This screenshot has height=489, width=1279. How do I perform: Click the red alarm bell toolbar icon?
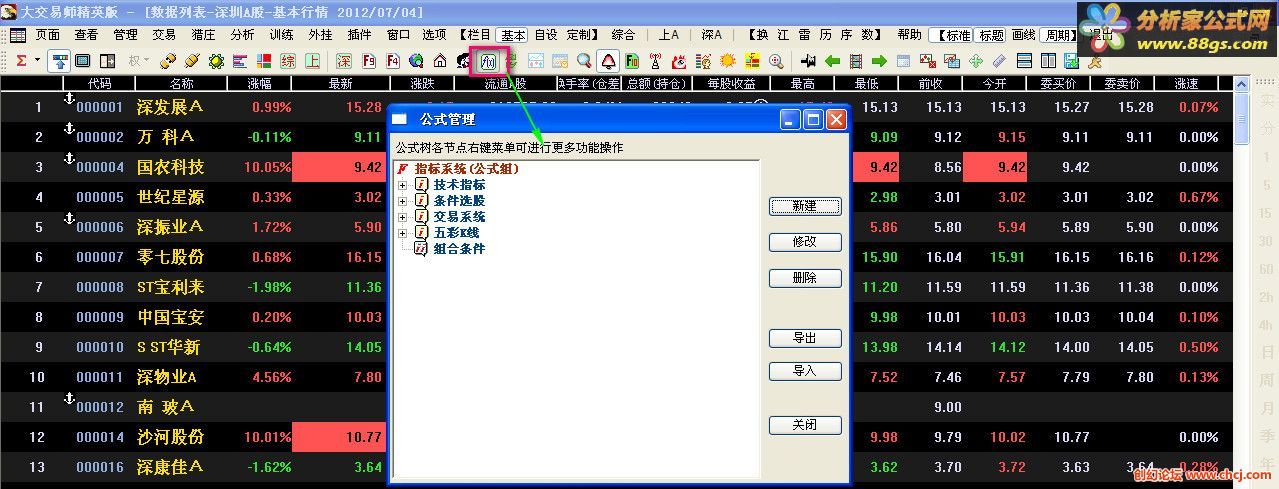(x=608, y=61)
